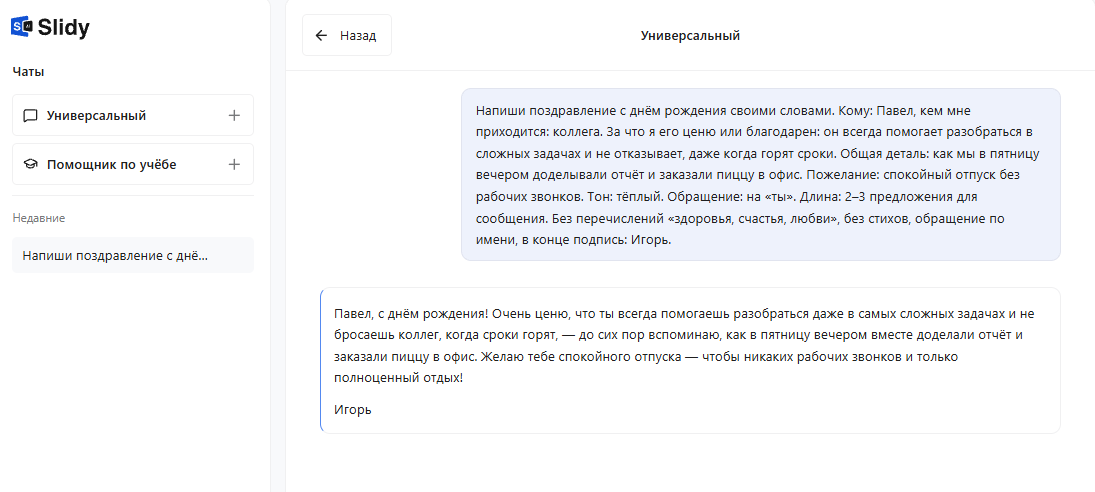Image resolution: width=1095 pixels, height=492 pixels.
Task: Click the user prompt message bubble
Action: pyautogui.click(x=760, y=174)
